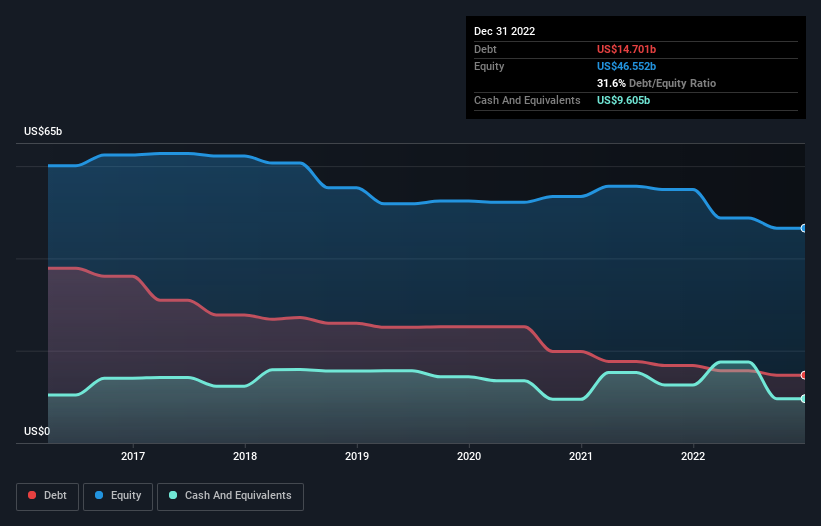
Task: Click the US$65b y-axis label
Action: 43,131
